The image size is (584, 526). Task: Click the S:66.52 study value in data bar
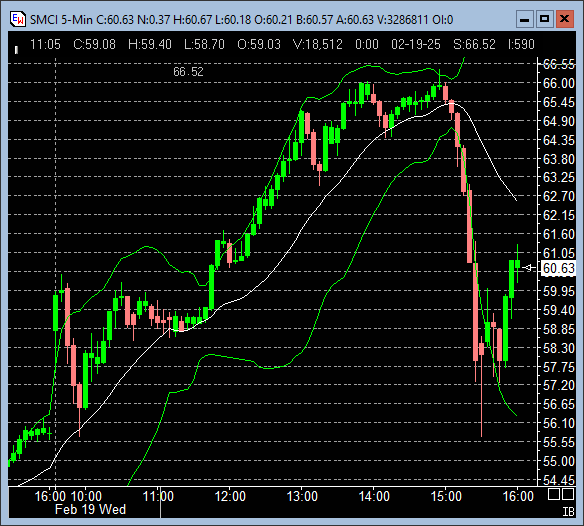pos(474,45)
